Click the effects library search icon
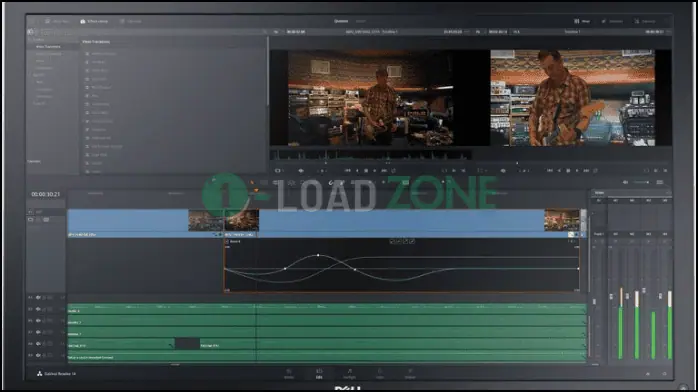This screenshot has width=698, height=392. 264,32
